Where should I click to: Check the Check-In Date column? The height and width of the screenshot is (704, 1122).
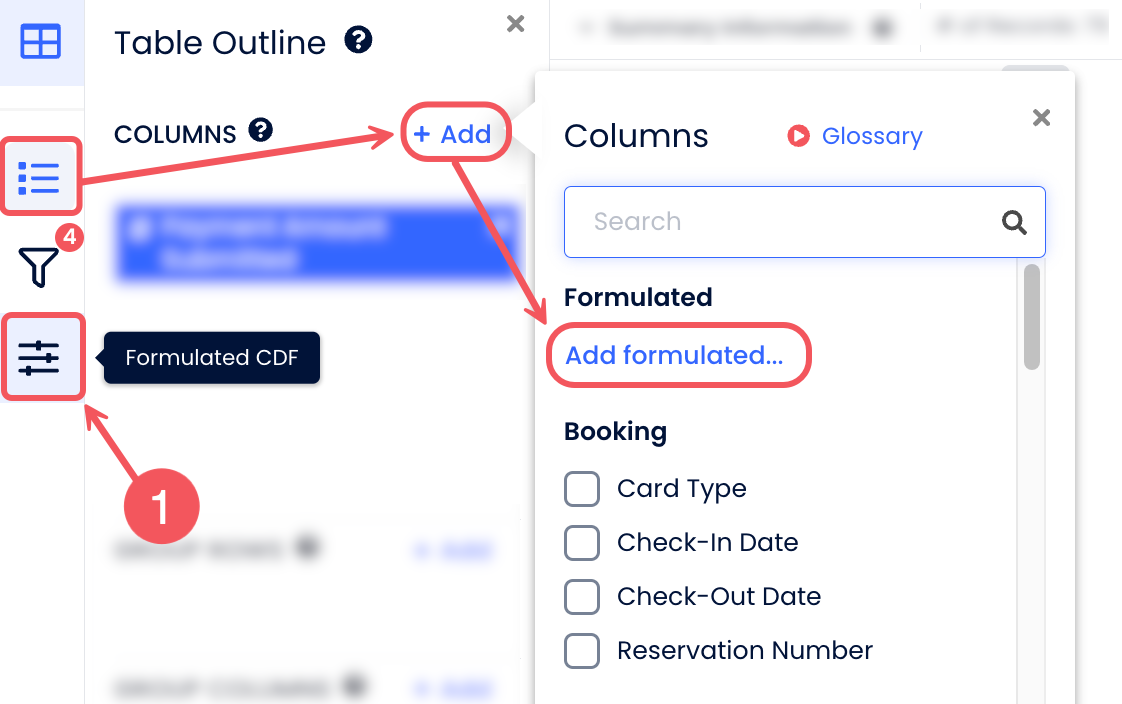(x=582, y=543)
